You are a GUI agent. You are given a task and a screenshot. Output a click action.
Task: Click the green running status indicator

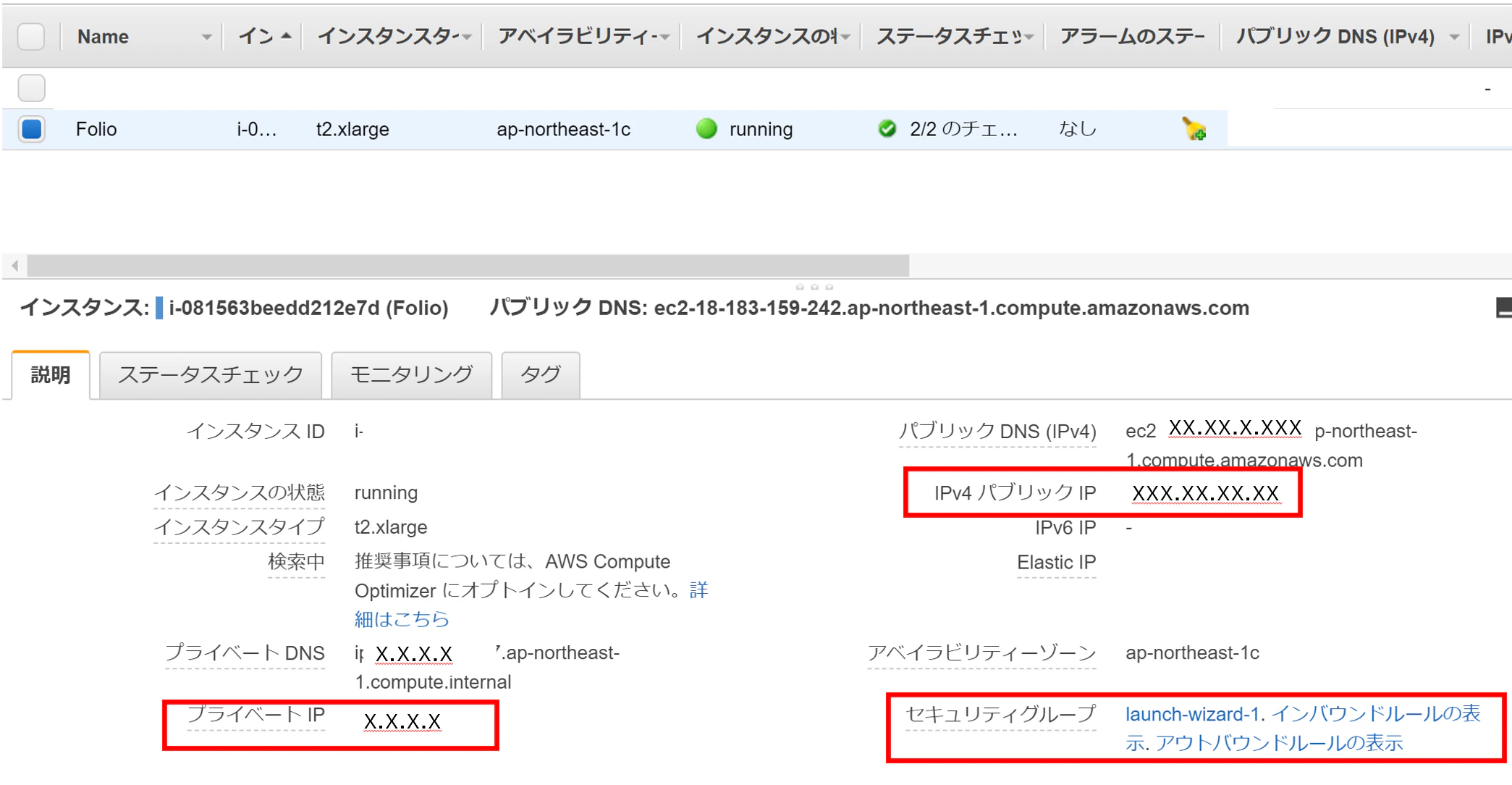click(706, 129)
